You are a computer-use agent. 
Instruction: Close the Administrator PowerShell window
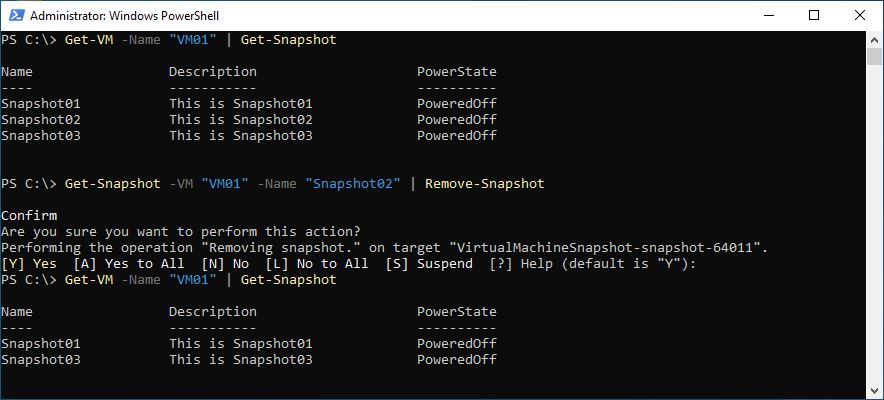[x=860, y=16]
